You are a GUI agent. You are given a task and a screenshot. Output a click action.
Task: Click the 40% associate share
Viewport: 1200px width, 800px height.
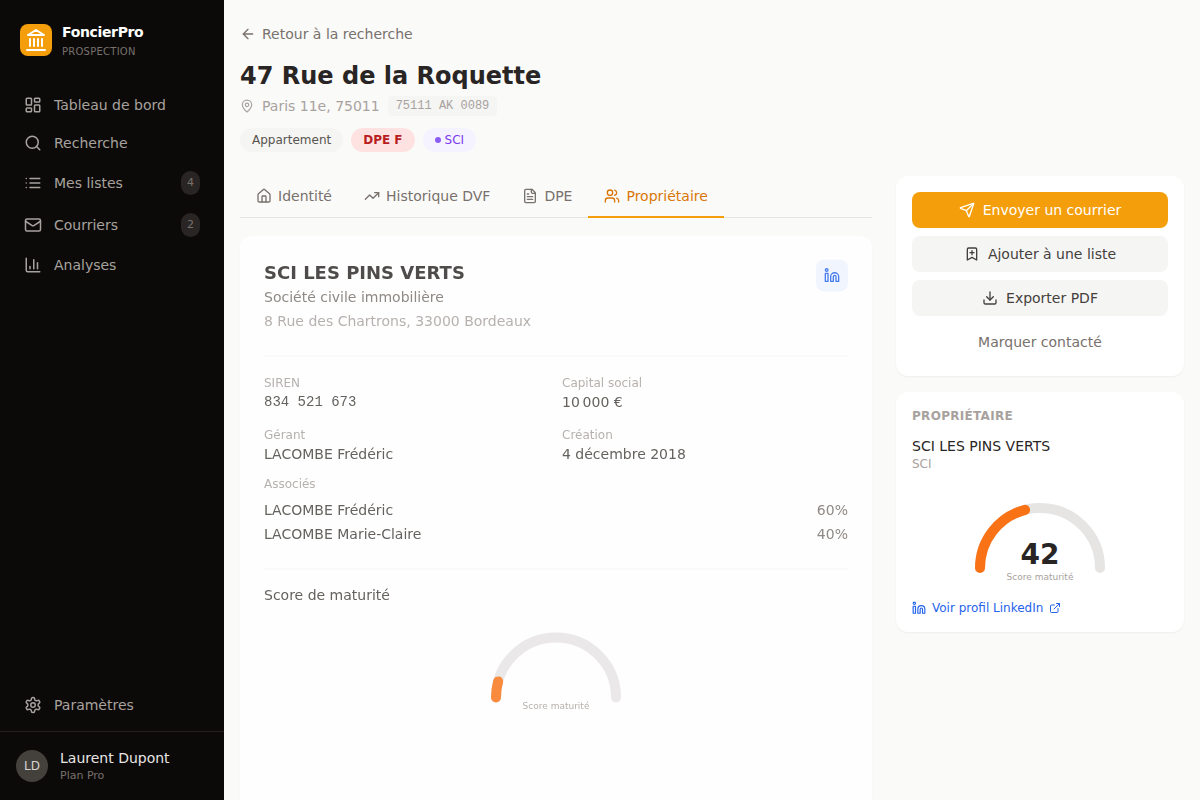pyautogui.click(x=832, y=534)
